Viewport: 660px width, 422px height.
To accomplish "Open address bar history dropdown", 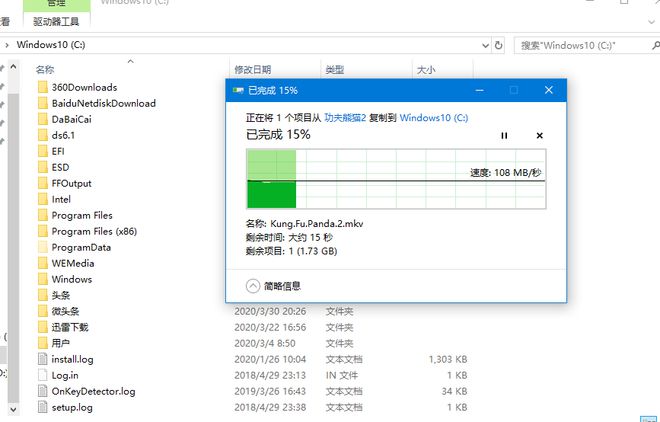I will [485, 45].
